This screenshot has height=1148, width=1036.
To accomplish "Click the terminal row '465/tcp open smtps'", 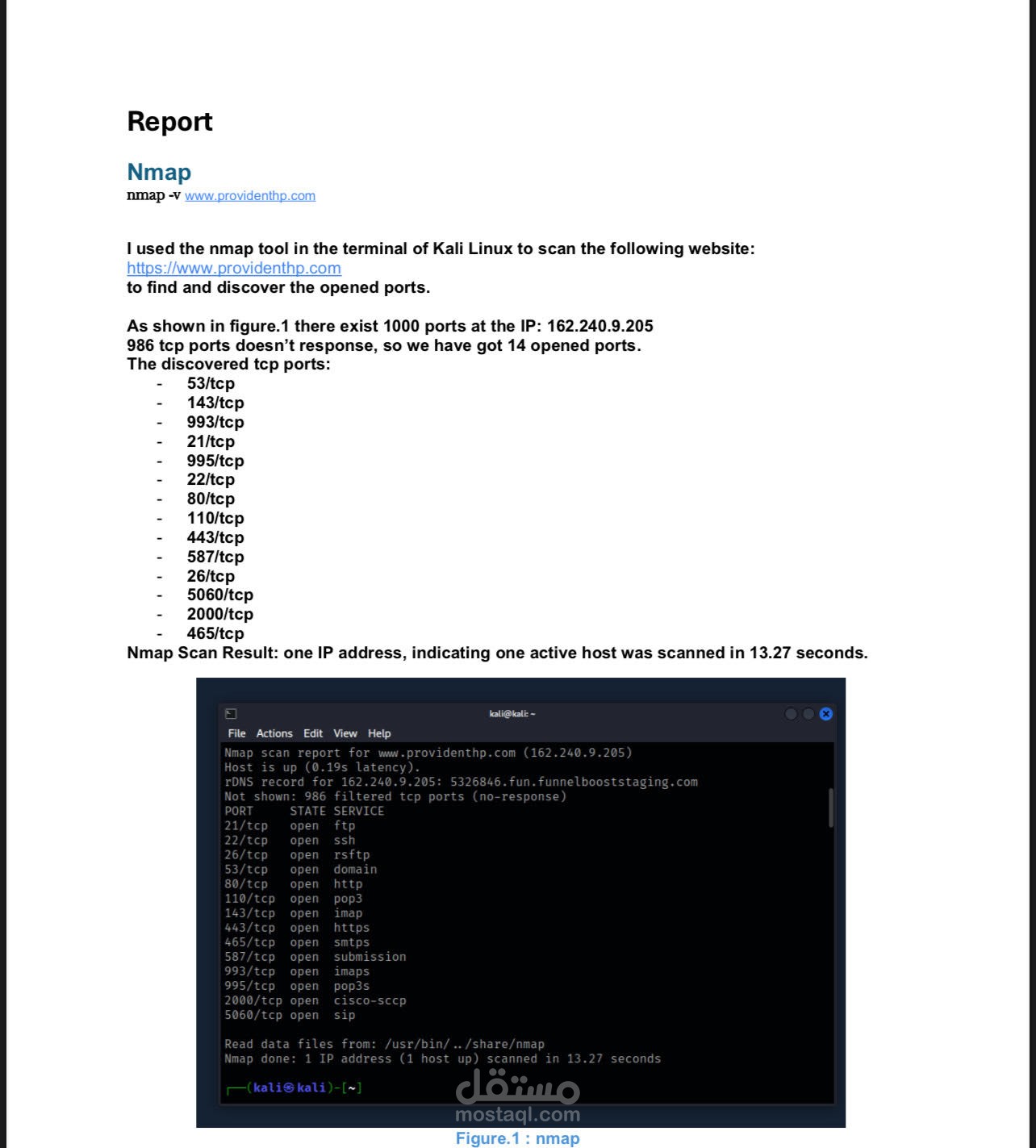I will coord(297,941).
